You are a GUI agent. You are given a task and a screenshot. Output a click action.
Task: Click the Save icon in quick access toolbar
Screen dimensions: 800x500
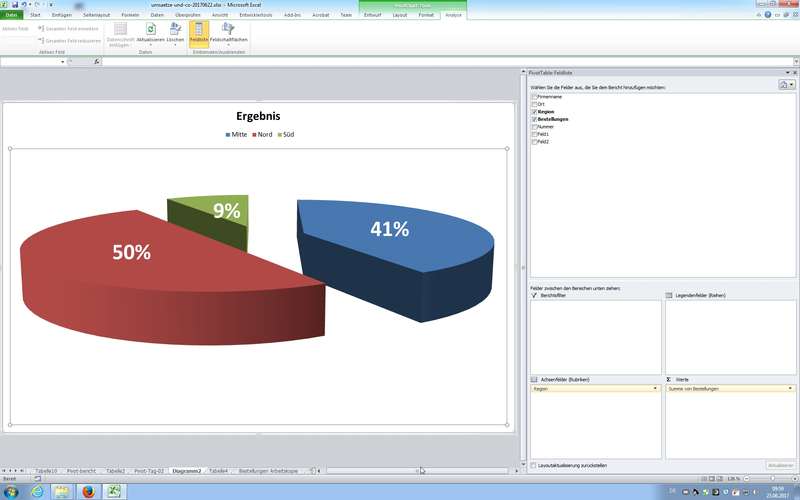(15, 5)
